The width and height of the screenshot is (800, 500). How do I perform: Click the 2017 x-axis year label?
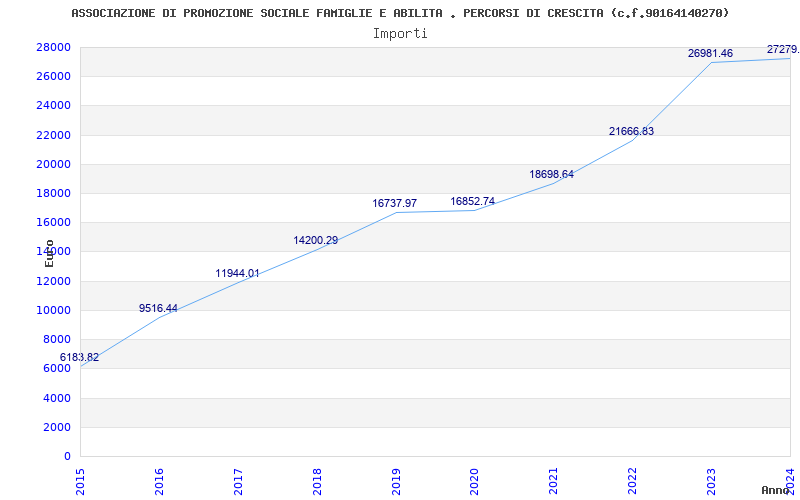[238, 482]
